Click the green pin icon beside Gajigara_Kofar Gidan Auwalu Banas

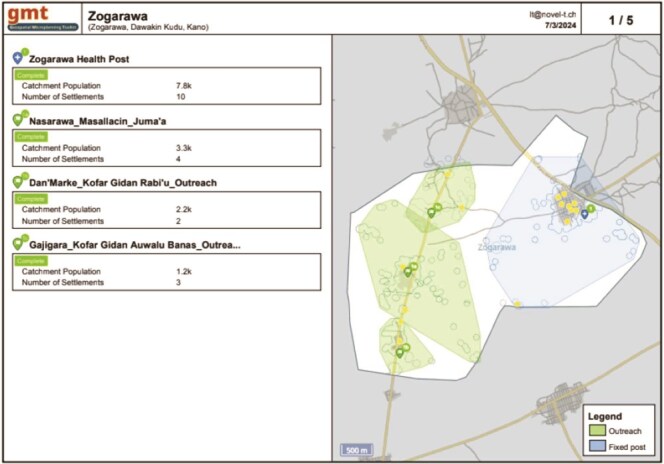(18, 244)
